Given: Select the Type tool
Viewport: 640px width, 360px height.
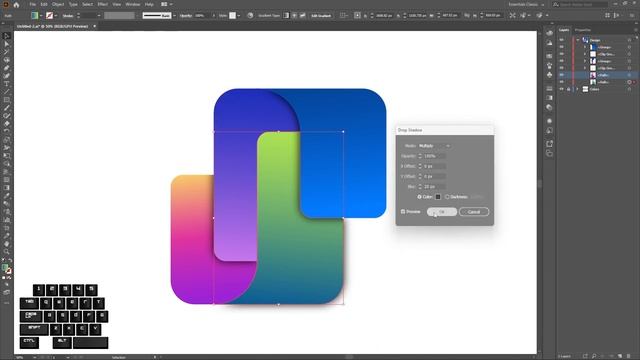Looking at the screenshot, I should [x=7, y=84].
